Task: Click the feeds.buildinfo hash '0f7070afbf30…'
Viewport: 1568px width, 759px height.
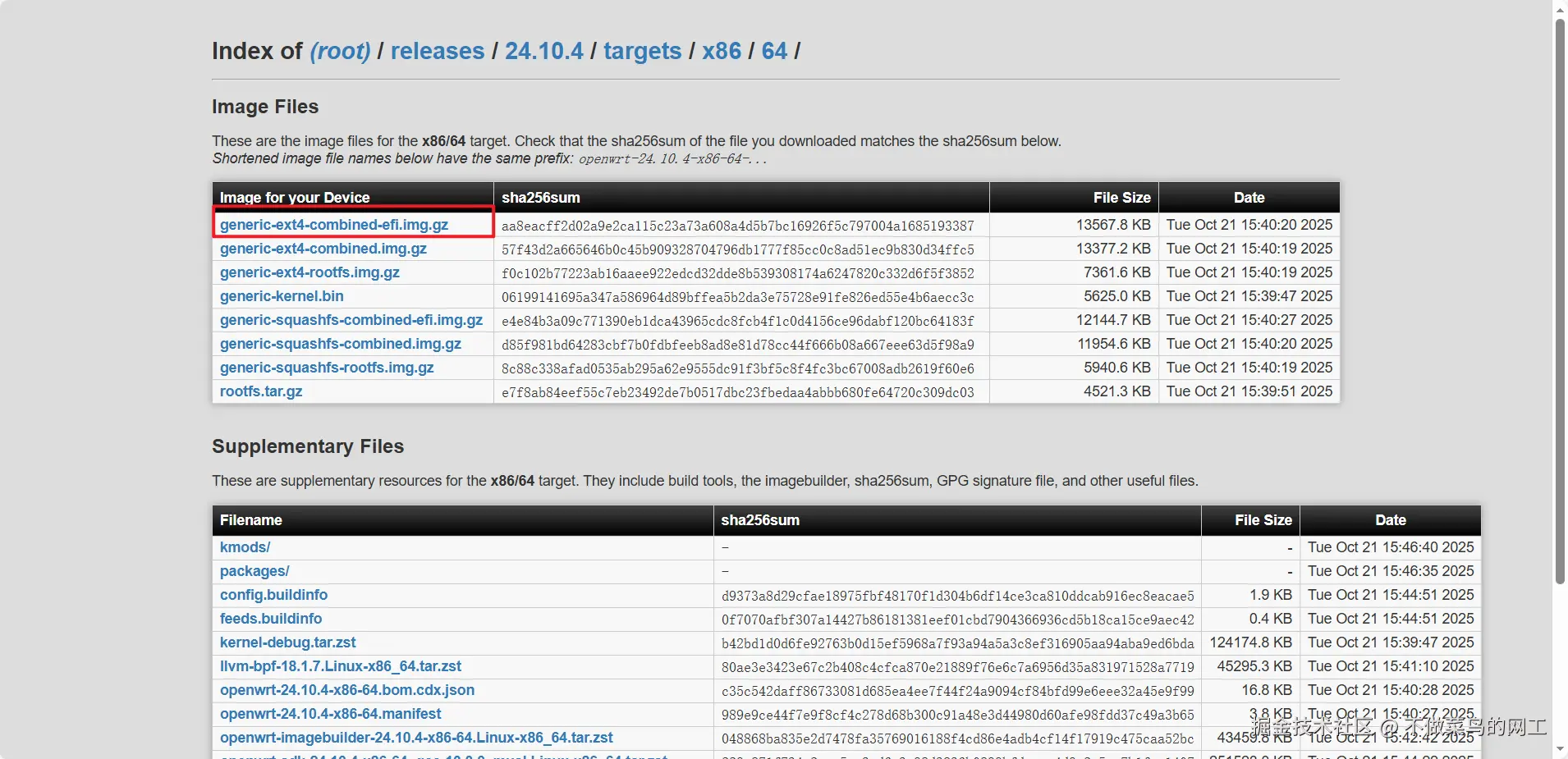Action: click(x=958, y=620)
